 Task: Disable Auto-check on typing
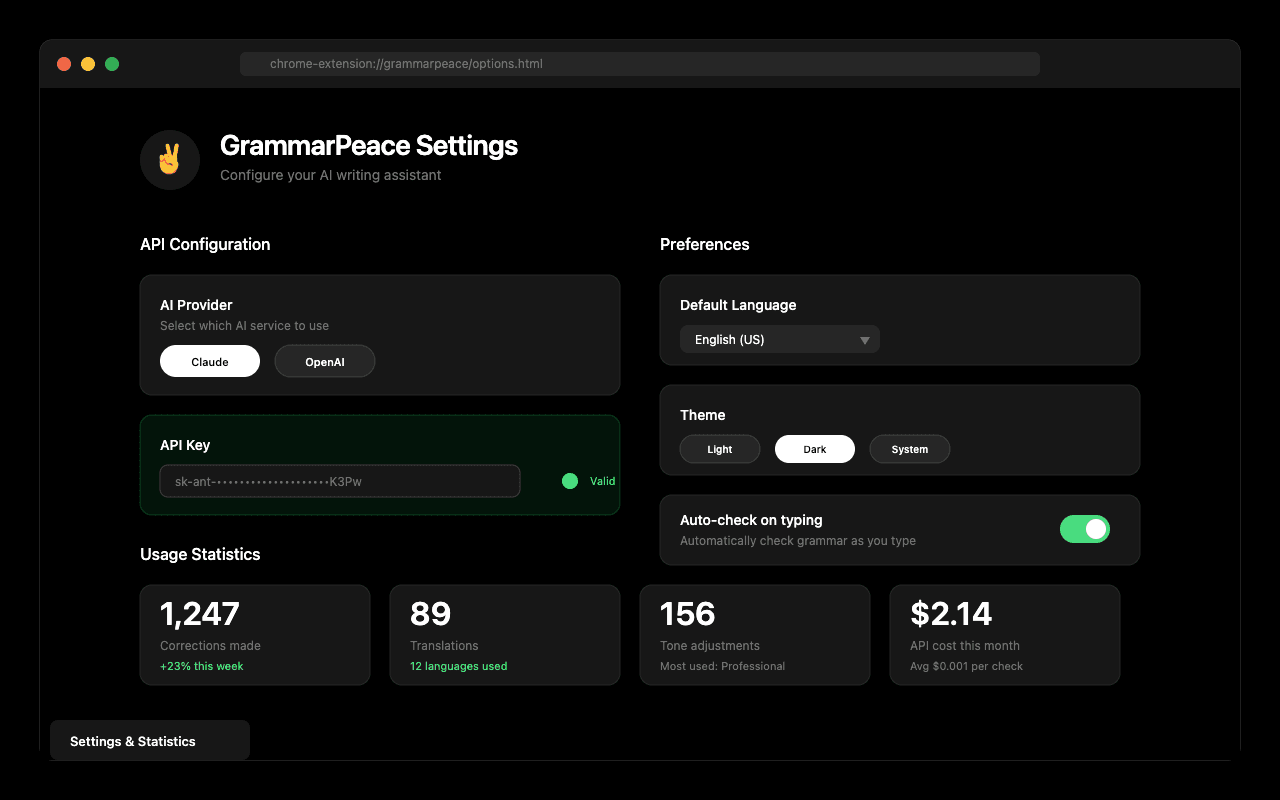point(1085,529)
